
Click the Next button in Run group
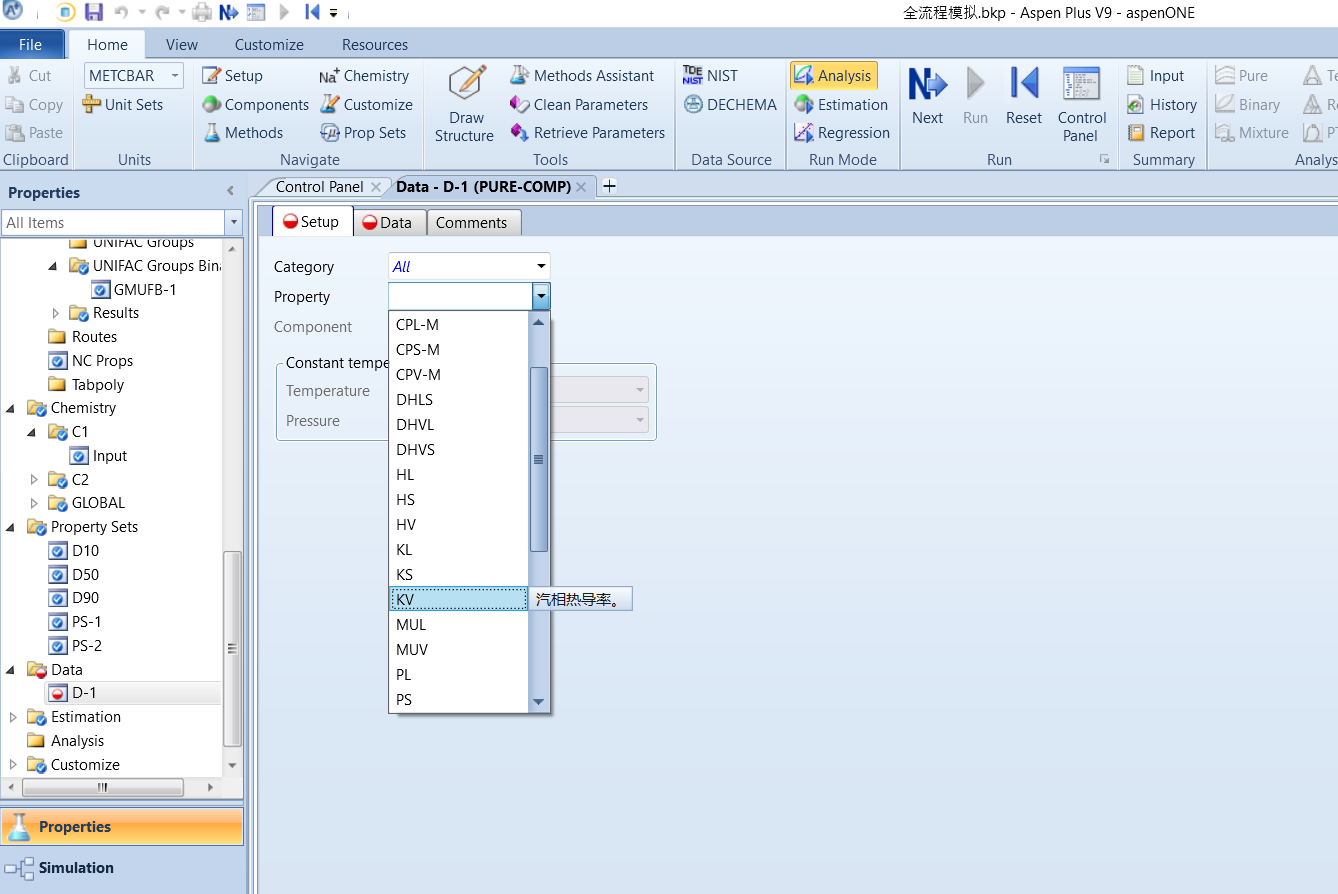(x=927, y=96)
